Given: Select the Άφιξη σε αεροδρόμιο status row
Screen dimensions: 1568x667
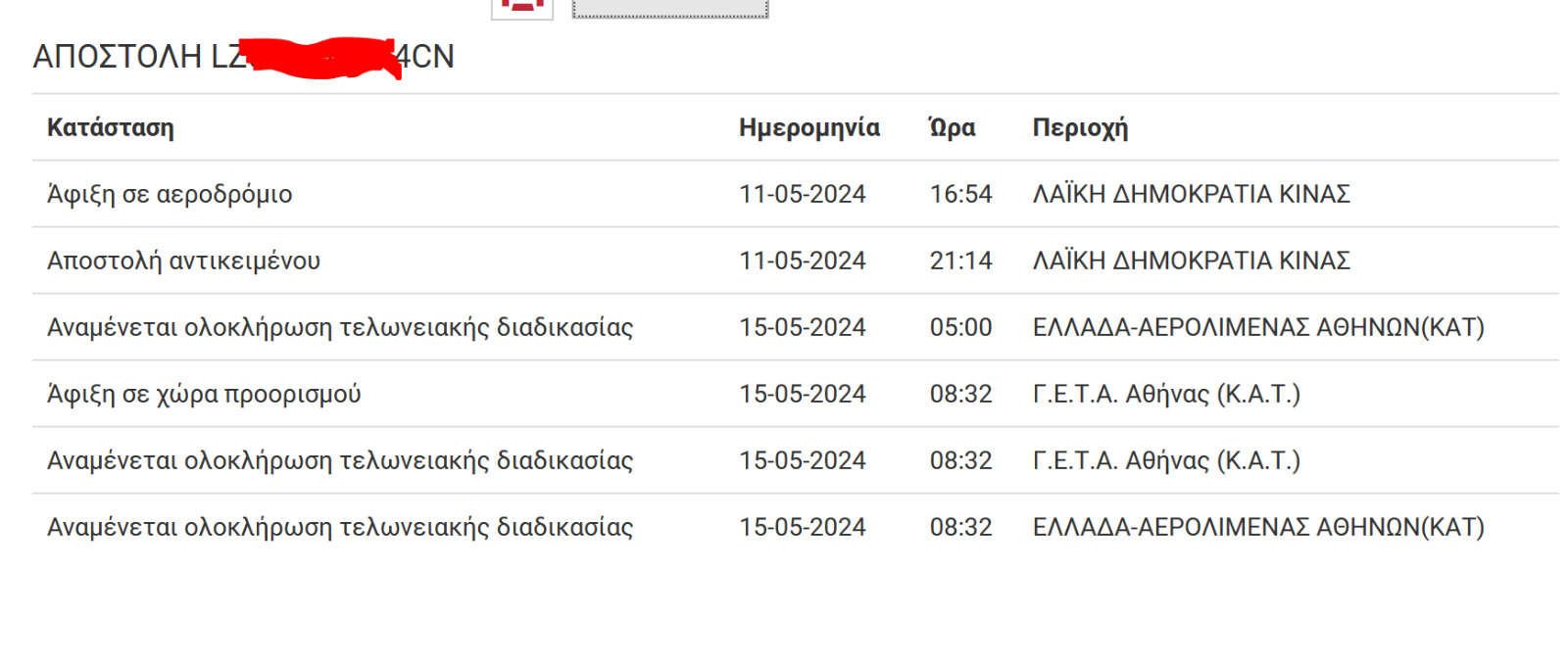Looking at the screenshot, I should (796, 194).
